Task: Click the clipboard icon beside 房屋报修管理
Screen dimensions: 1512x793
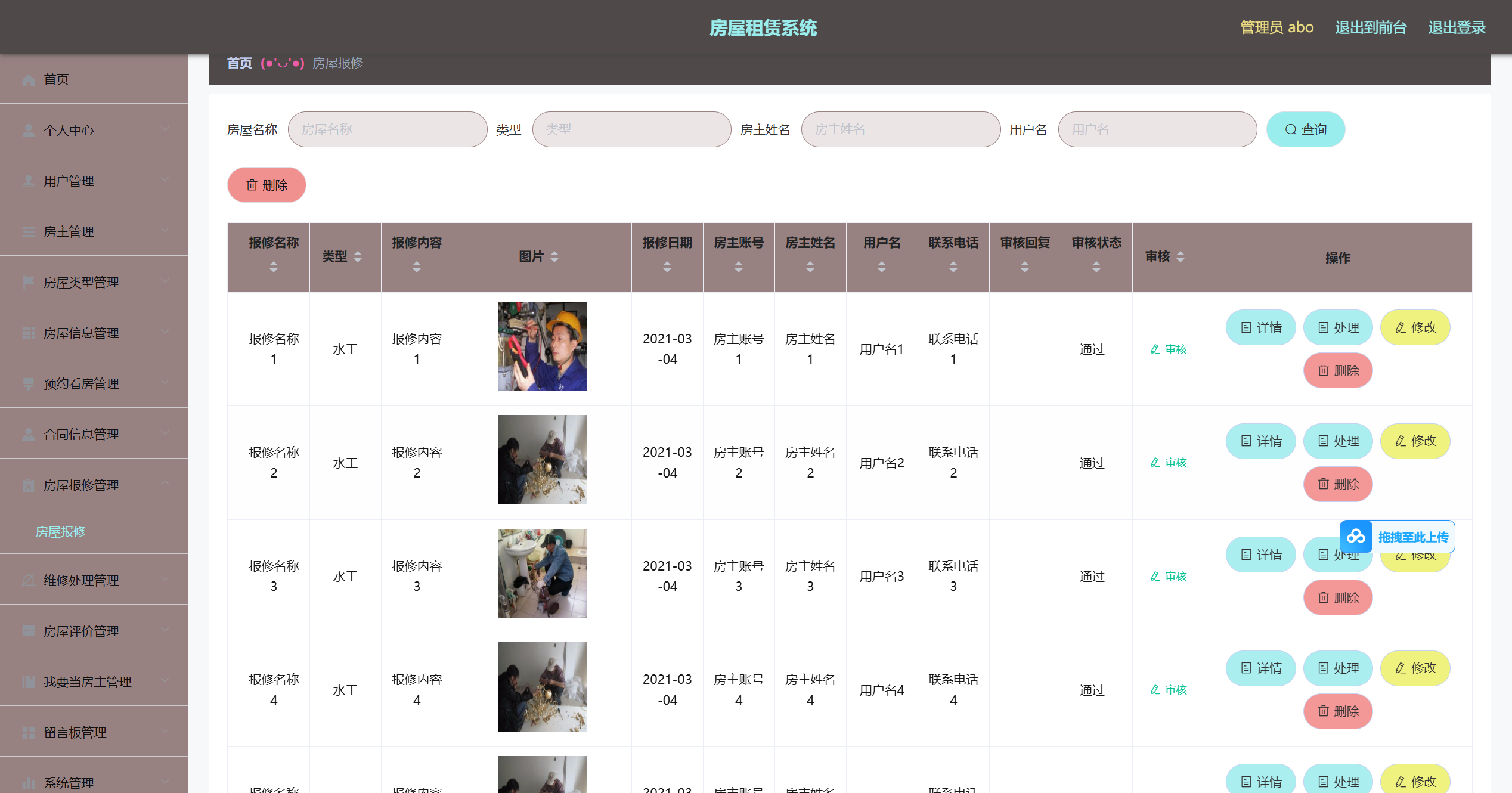Action: click(x=28, y=485)
